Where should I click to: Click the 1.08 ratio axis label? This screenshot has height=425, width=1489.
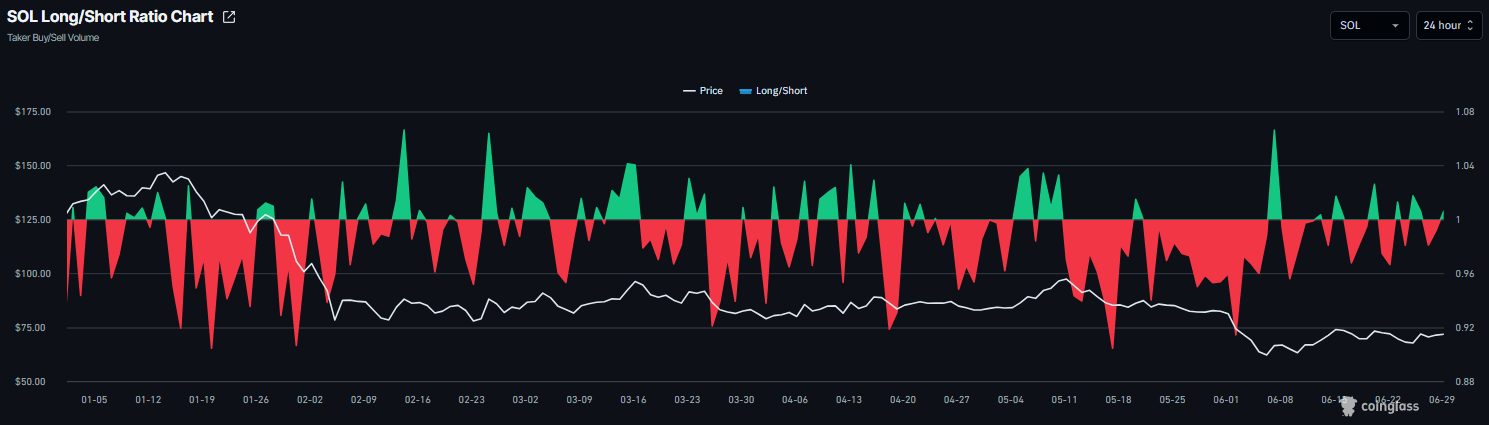pyautogui.click(x=1466, y=111)
